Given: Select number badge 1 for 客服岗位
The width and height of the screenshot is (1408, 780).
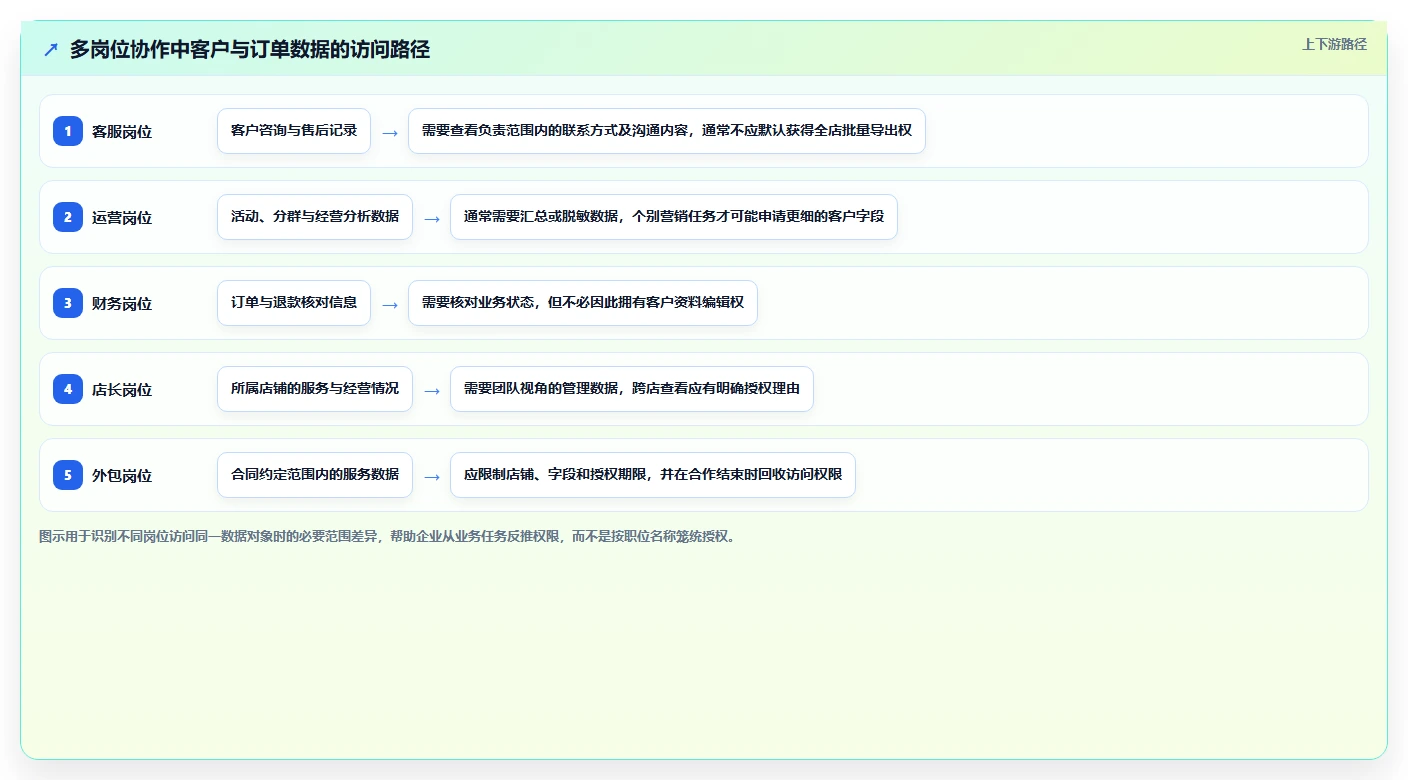Looking at the screenshot, I should tap(68, 131).
